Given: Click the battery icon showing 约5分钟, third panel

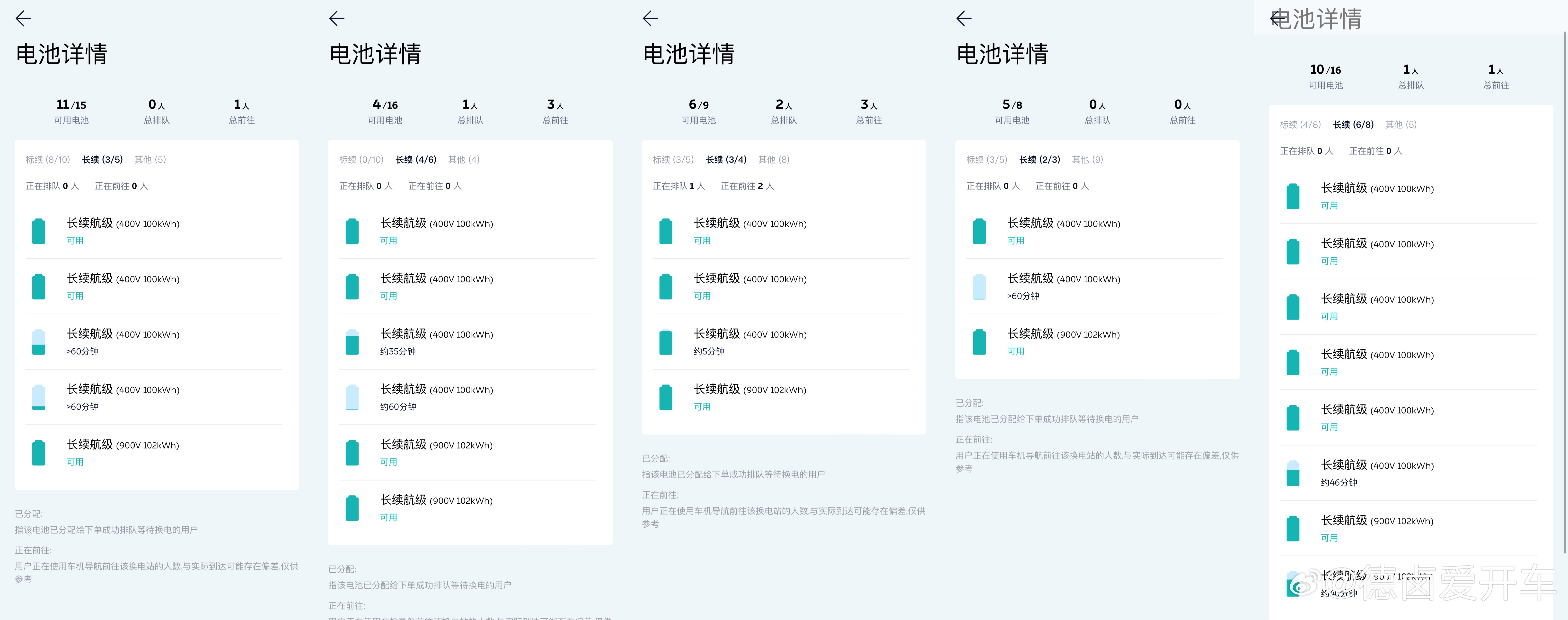Looking at the screenshot, I should coord(665,342).
